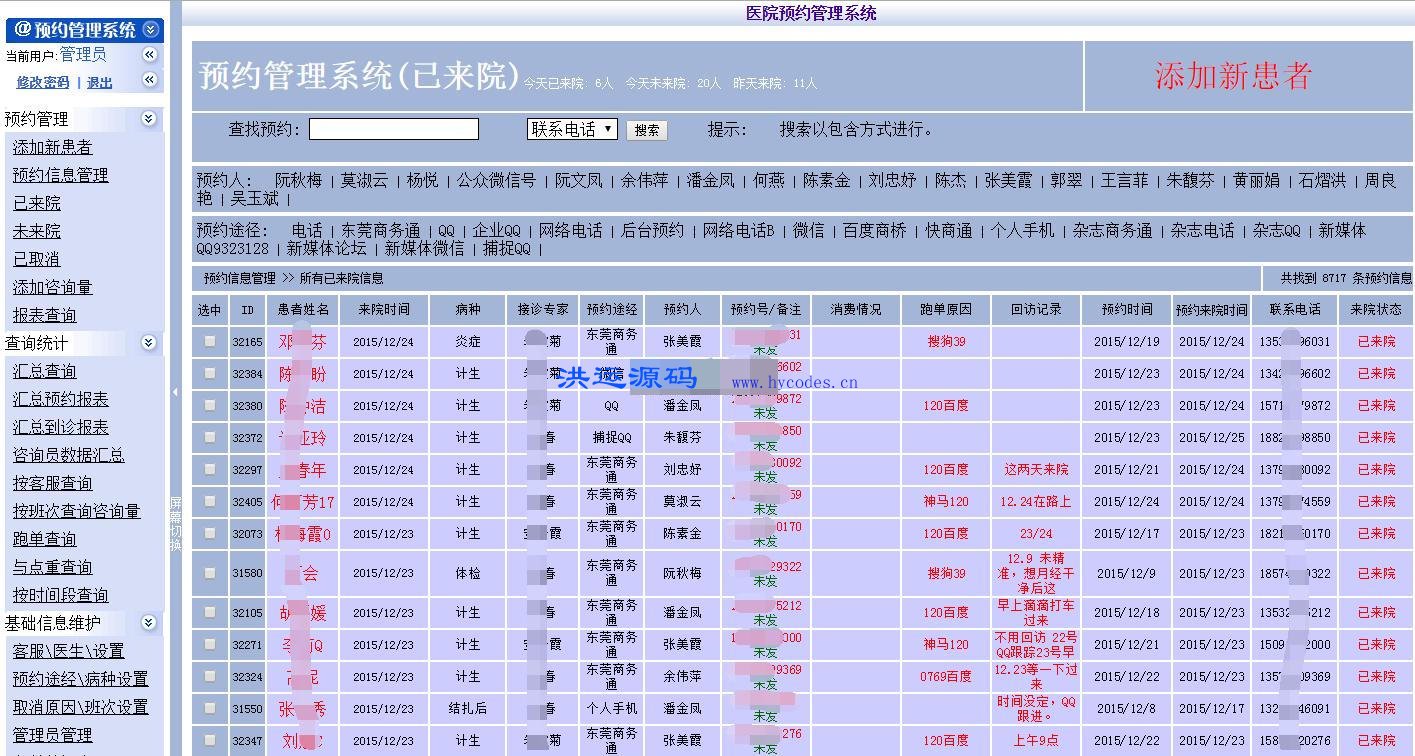Open 管理员管理 sidebar item
Screen dimensions: 1415x756
click(52, 735)
